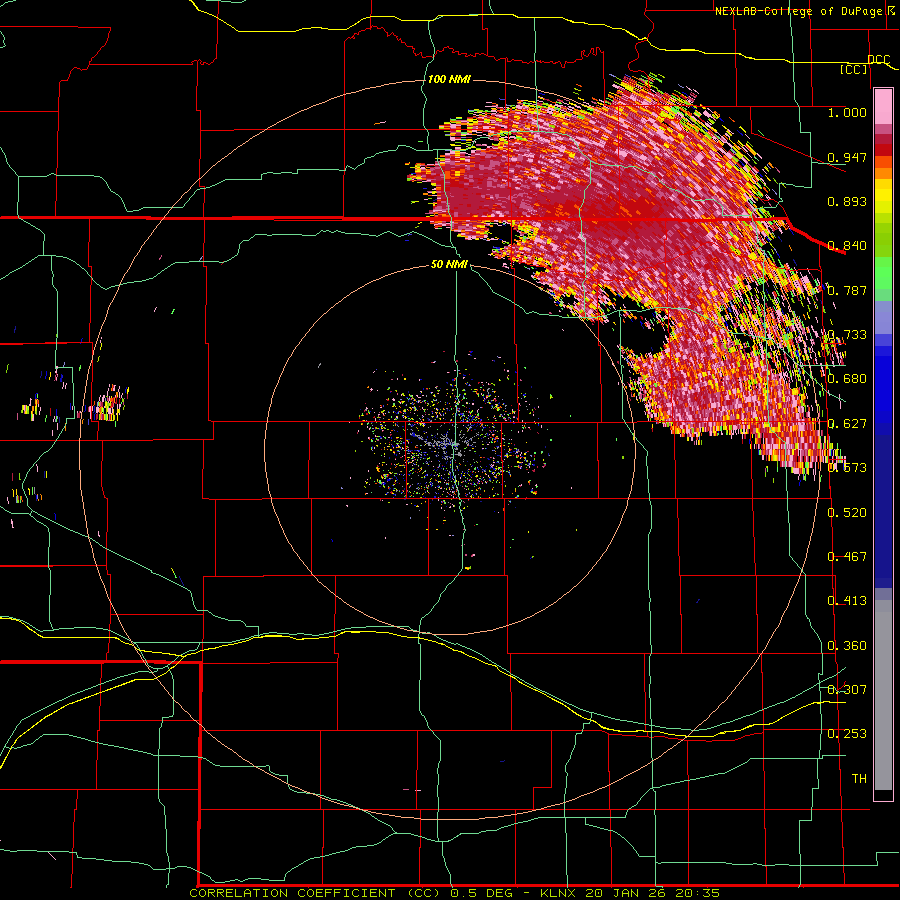
Task: Click the 100 NMI range ring label
Action: click(449, 79)
